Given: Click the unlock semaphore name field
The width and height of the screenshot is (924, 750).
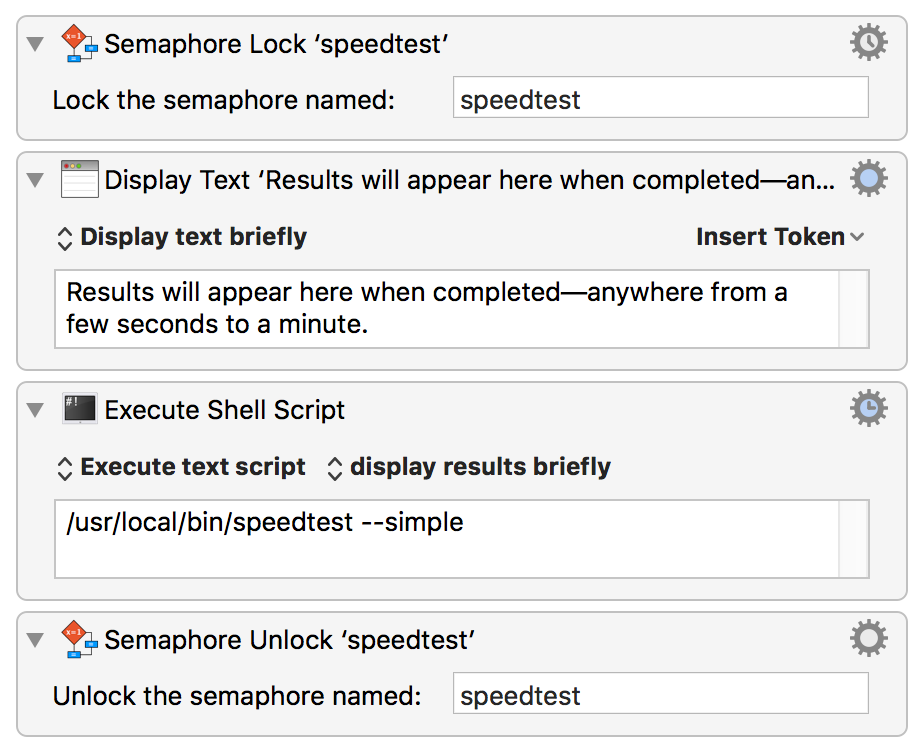Looking at the screenshot, I should 661,693.
